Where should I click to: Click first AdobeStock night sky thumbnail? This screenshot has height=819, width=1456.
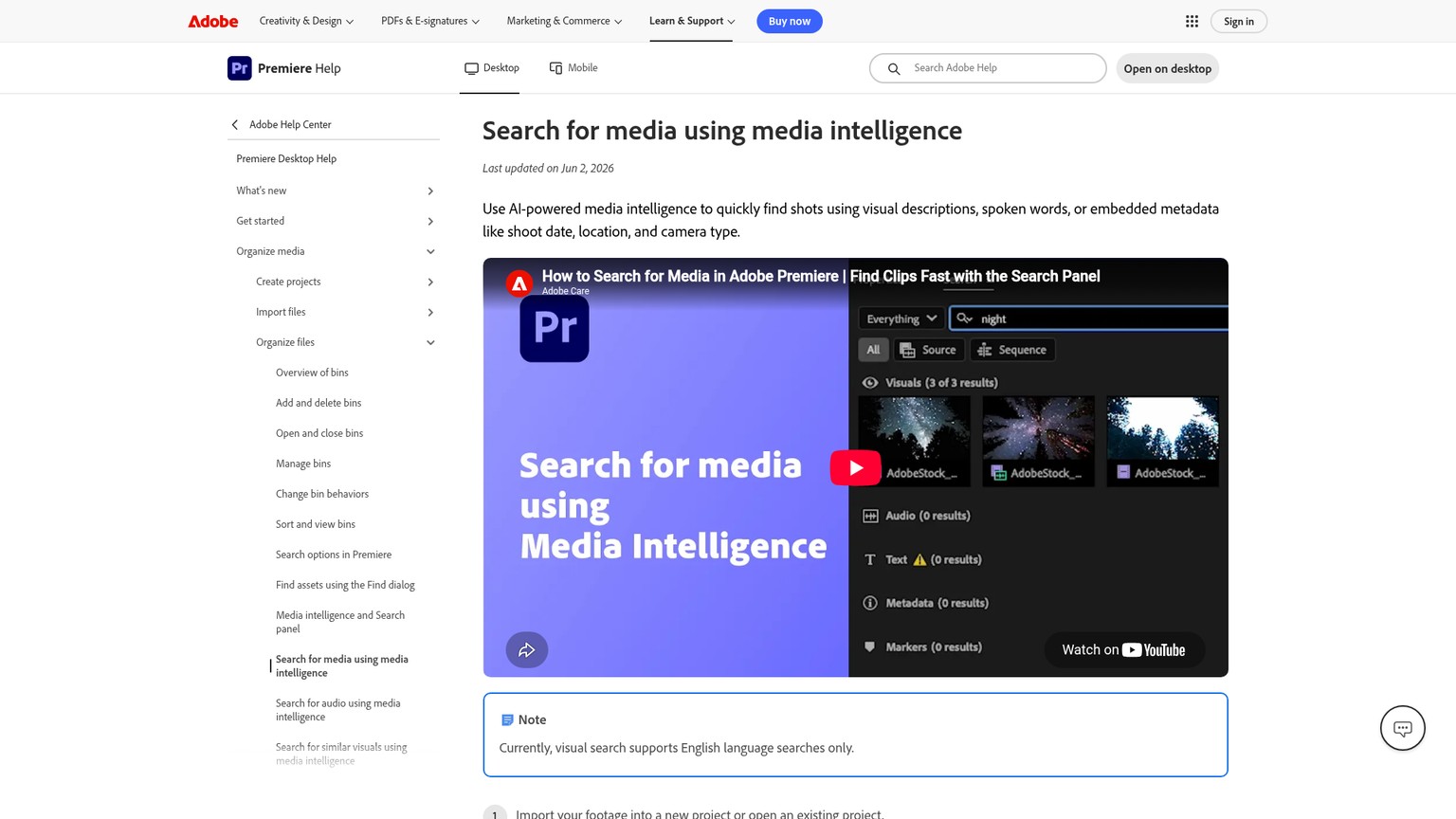pyautogui.click(x=914, y=441)
